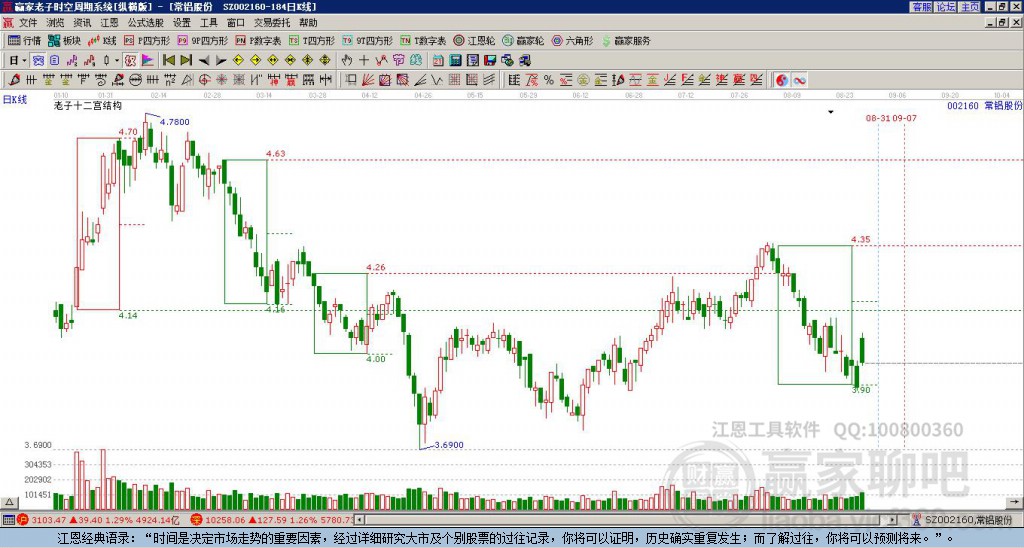The width and height of the screenshot is (1024, 548).
Task: Click the horizontal scrollbar right arrow
Action: [893, 520]
